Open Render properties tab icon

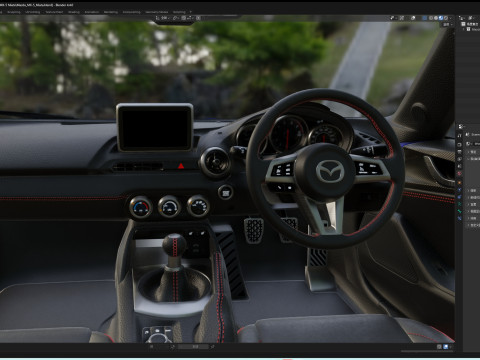point(459,145)
